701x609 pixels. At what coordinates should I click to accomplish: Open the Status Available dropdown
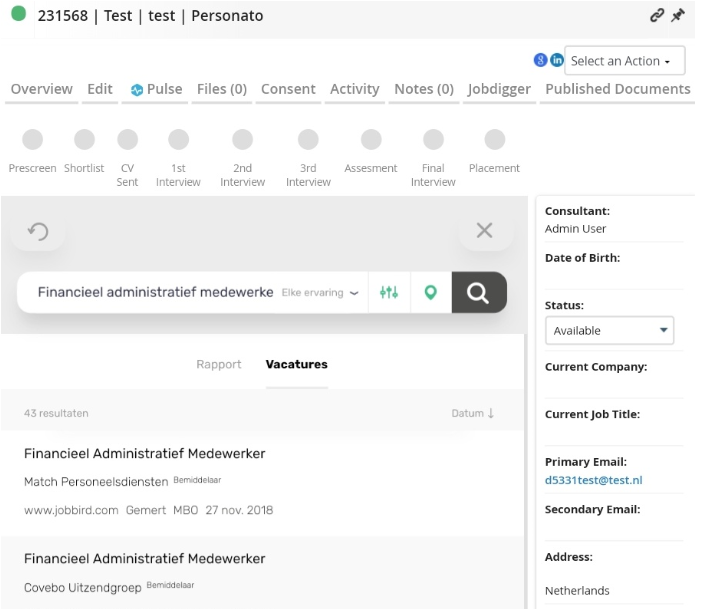coord(609,330)
